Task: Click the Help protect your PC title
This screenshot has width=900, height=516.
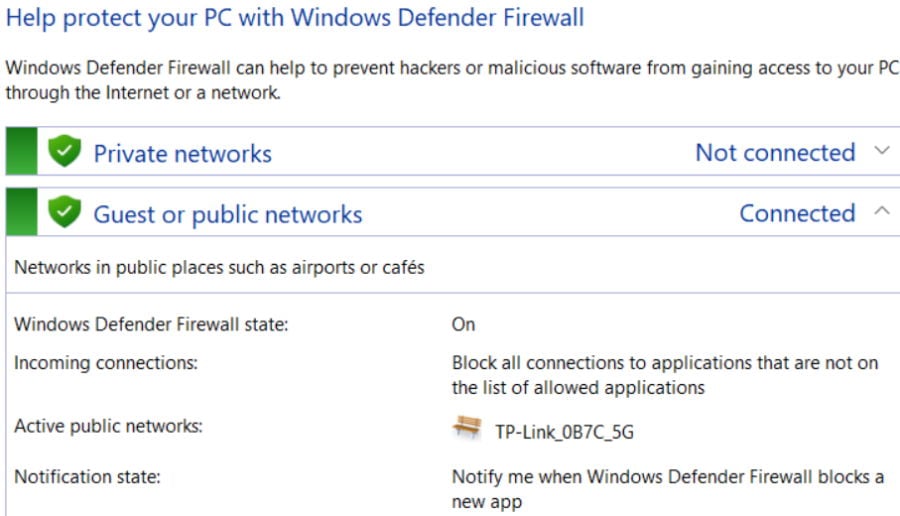Action: (295, 18)
